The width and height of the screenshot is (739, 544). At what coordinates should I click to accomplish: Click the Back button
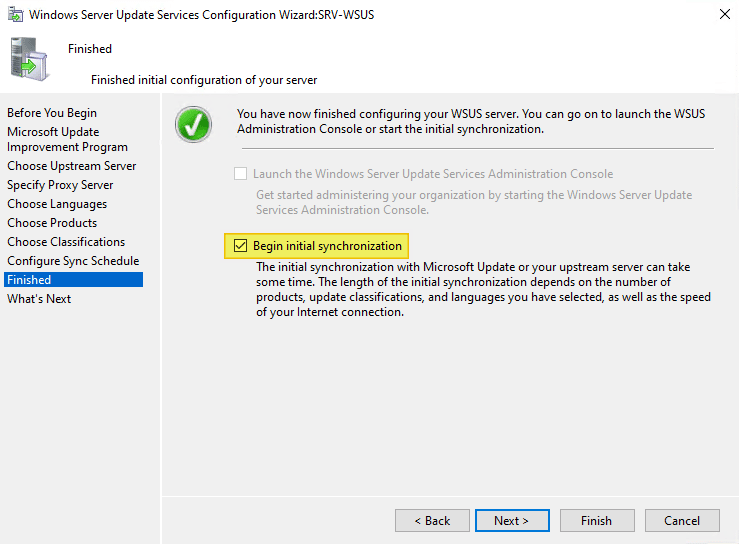coord(432,520)
